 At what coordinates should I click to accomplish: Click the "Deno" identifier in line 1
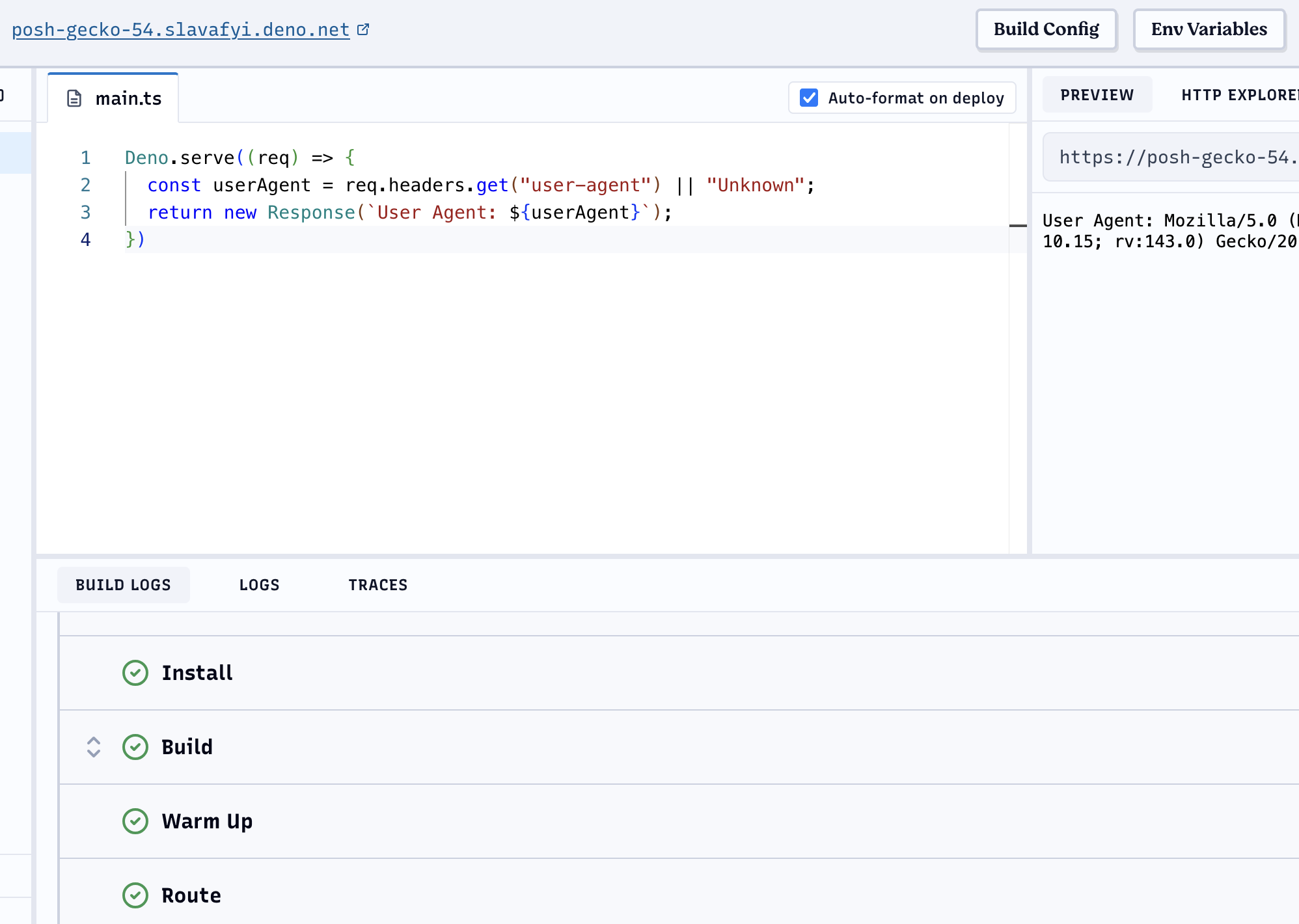point(146,157)
